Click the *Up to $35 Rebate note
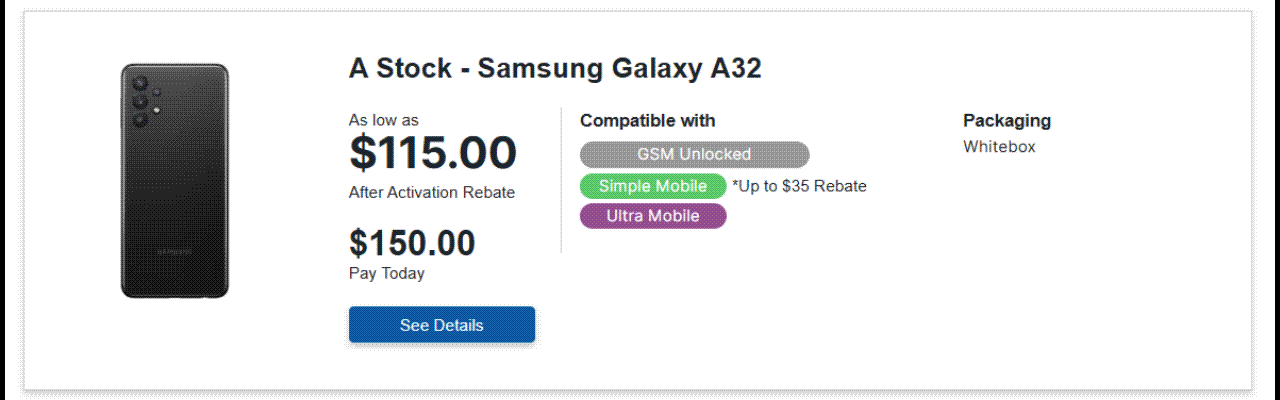This screenshot has height=400, width=1280. [x=799, y=186]
